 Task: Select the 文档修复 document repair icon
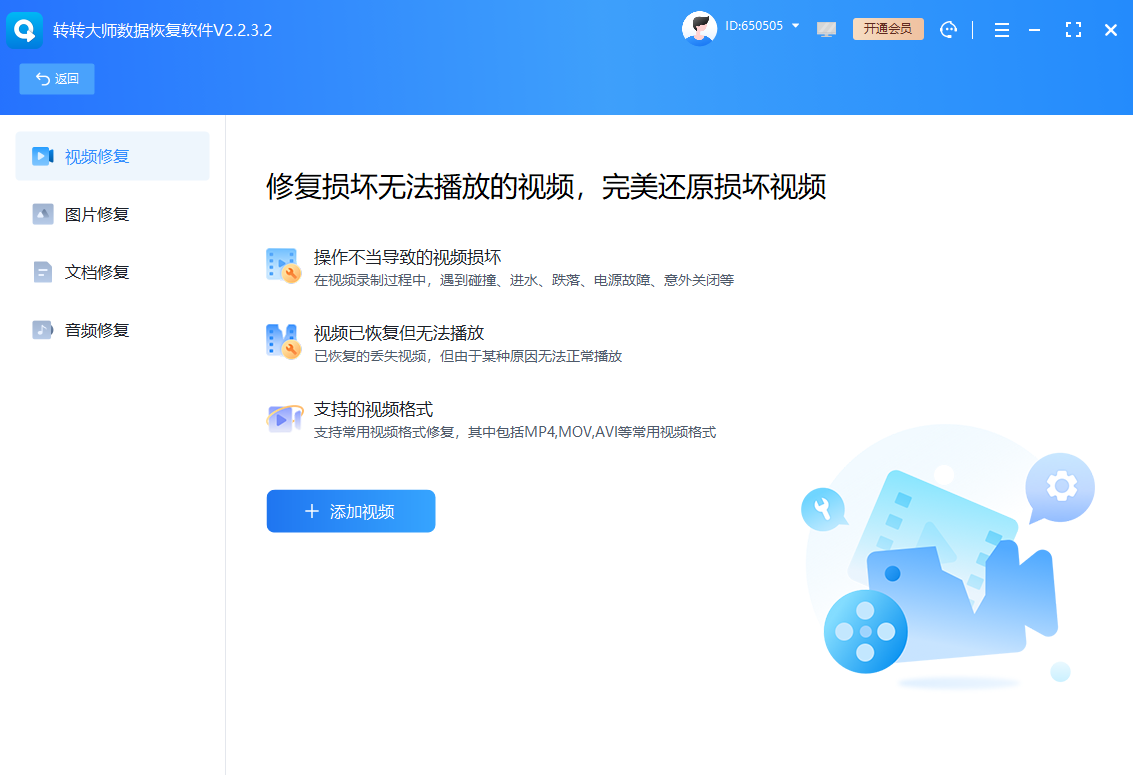pyautogui.click(x=43, y=271)
